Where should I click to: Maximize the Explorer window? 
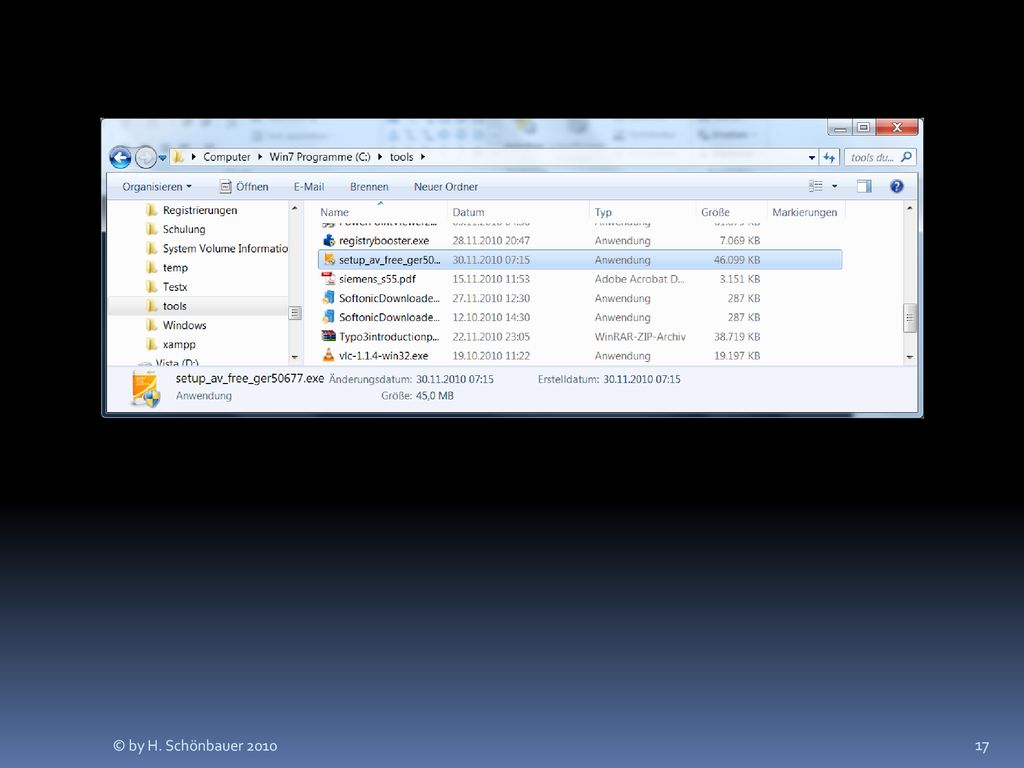click(x=863, y=127)
